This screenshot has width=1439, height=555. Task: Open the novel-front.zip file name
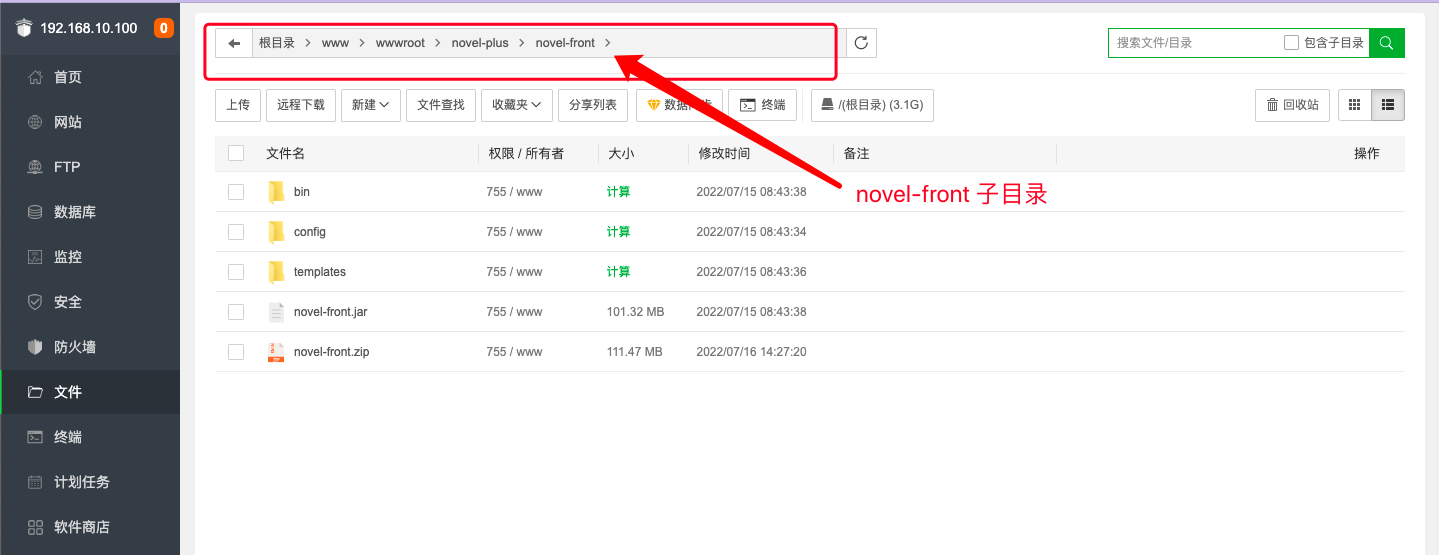331,352
